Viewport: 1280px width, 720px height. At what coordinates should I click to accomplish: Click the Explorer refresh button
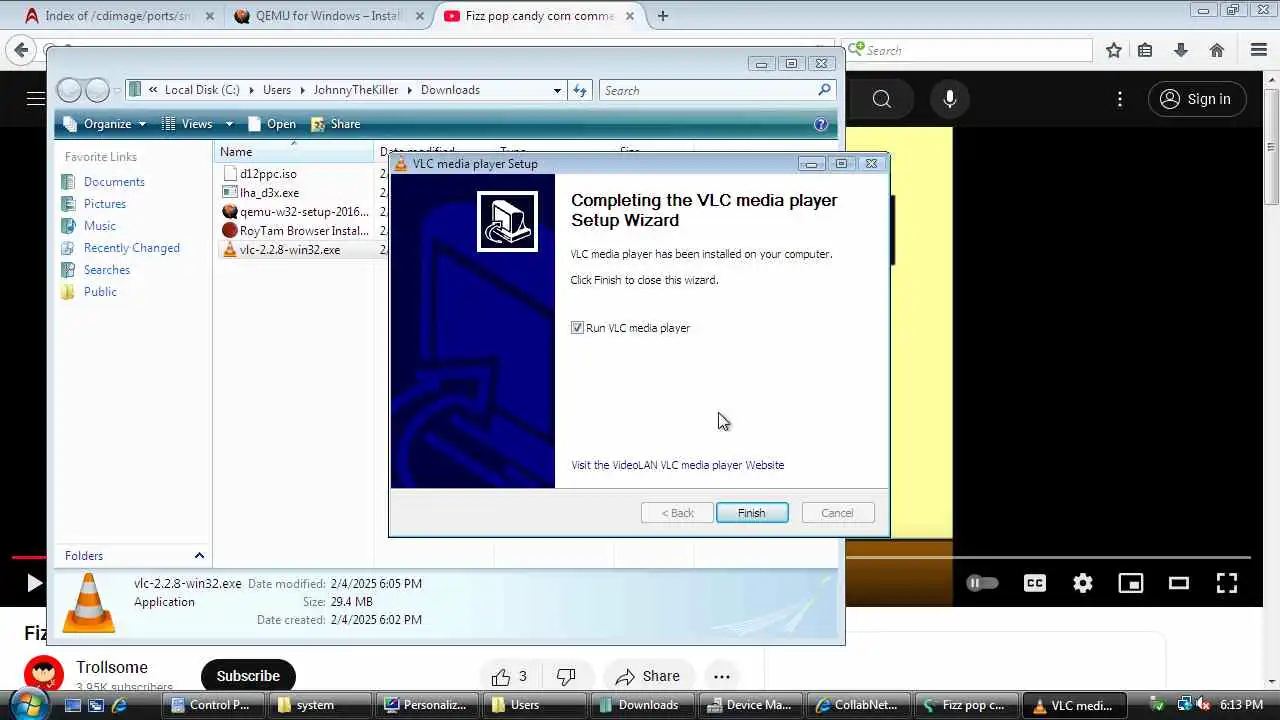tap(580, 90)
